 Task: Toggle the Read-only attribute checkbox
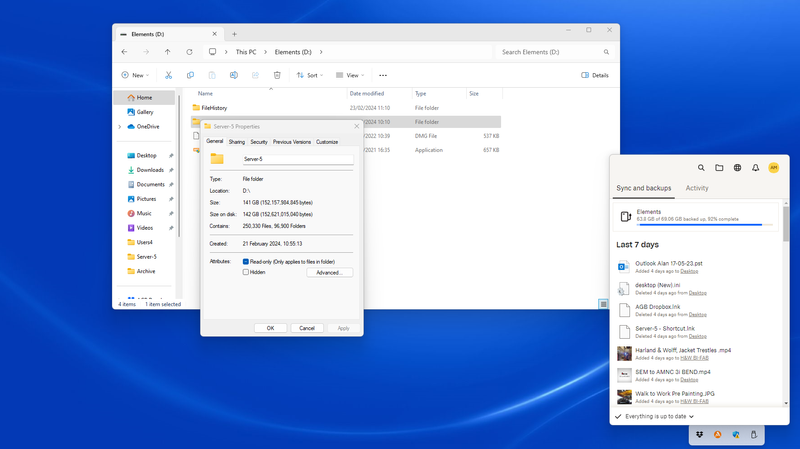pos(245,262)
